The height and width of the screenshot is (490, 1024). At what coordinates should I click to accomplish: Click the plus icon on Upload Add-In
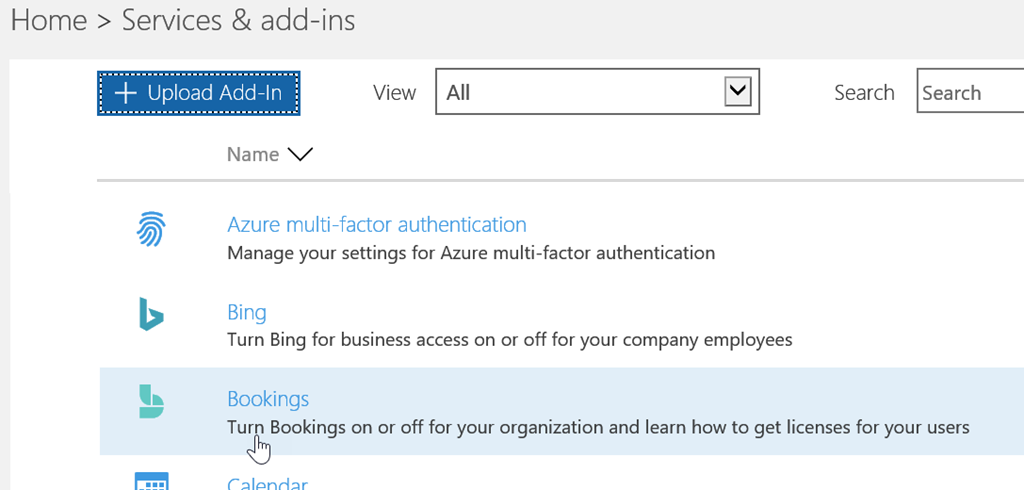[124, 93]
